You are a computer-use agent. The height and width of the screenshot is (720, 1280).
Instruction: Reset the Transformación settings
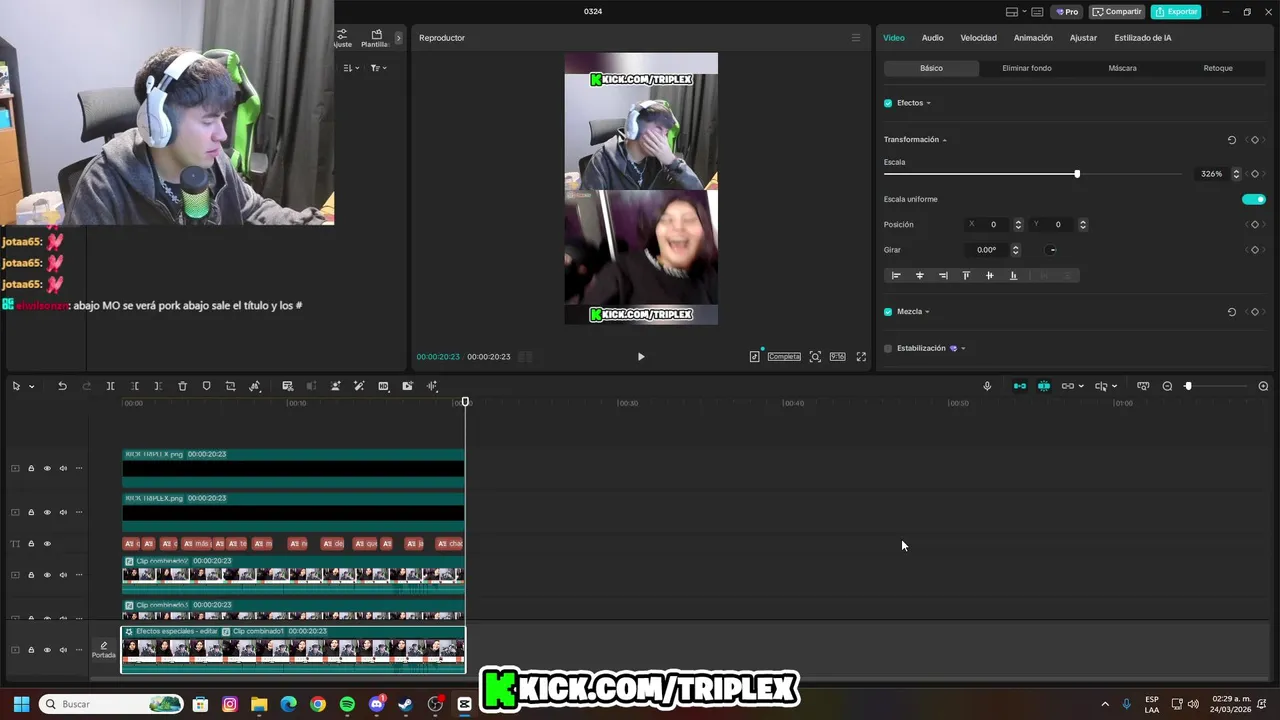[x=1232, y=140]
